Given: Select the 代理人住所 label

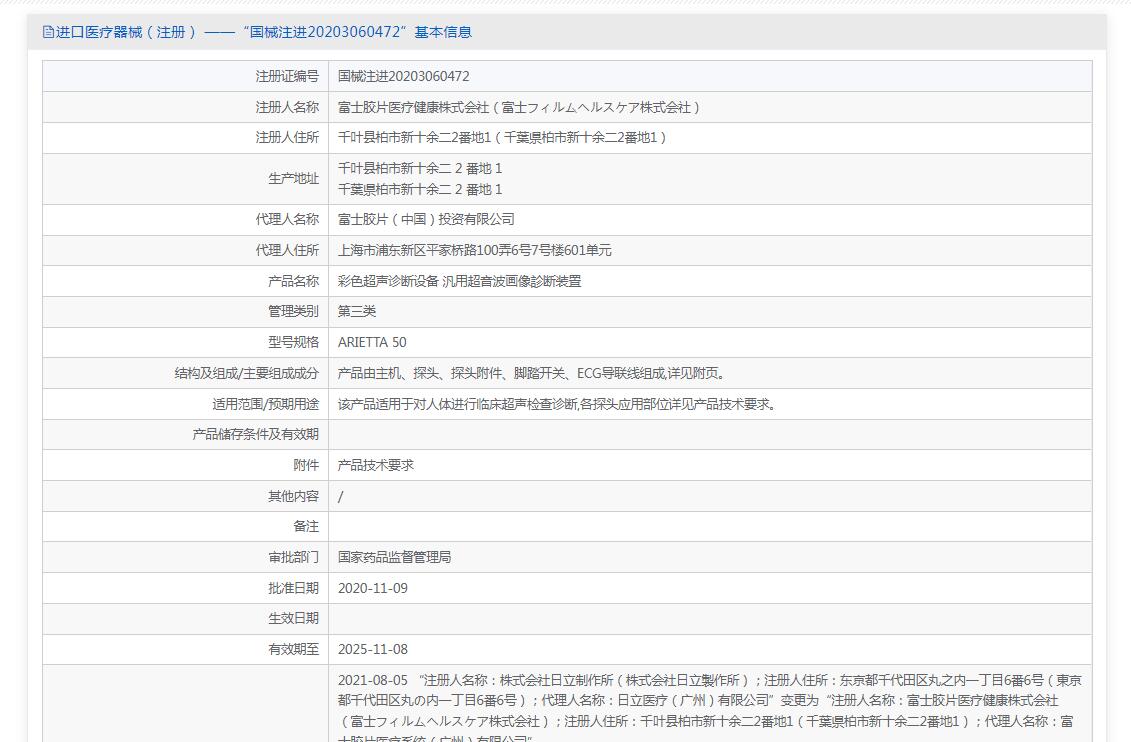Looking at the screenshot, I should [287, 250].
